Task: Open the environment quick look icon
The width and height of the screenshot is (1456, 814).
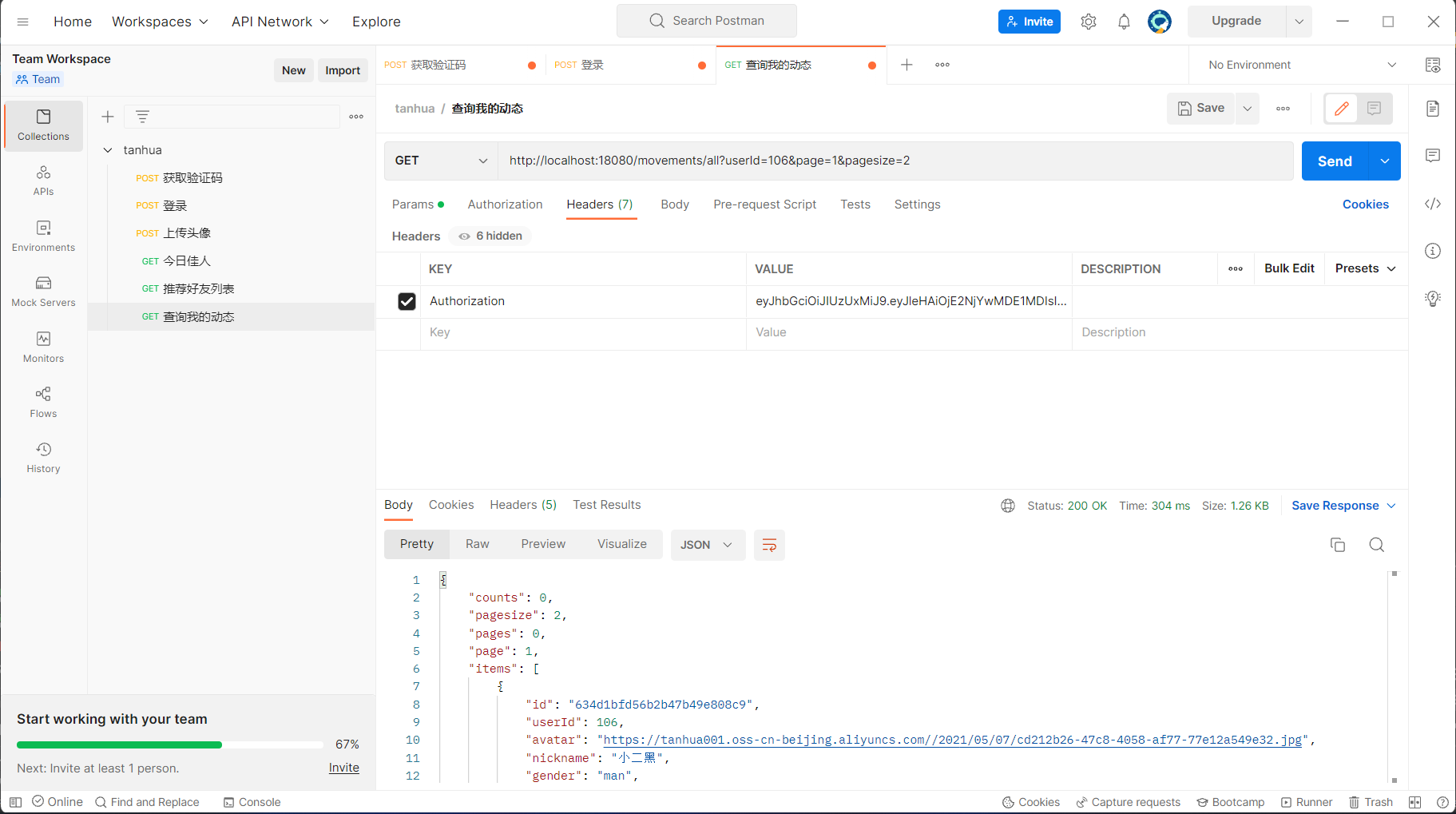Action: coord(1433,65)
